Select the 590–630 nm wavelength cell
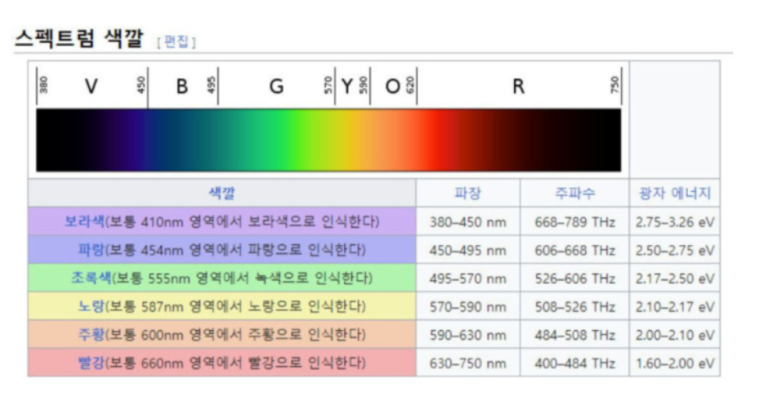Viewport: 773px width, 405px height. pos(468,335)
